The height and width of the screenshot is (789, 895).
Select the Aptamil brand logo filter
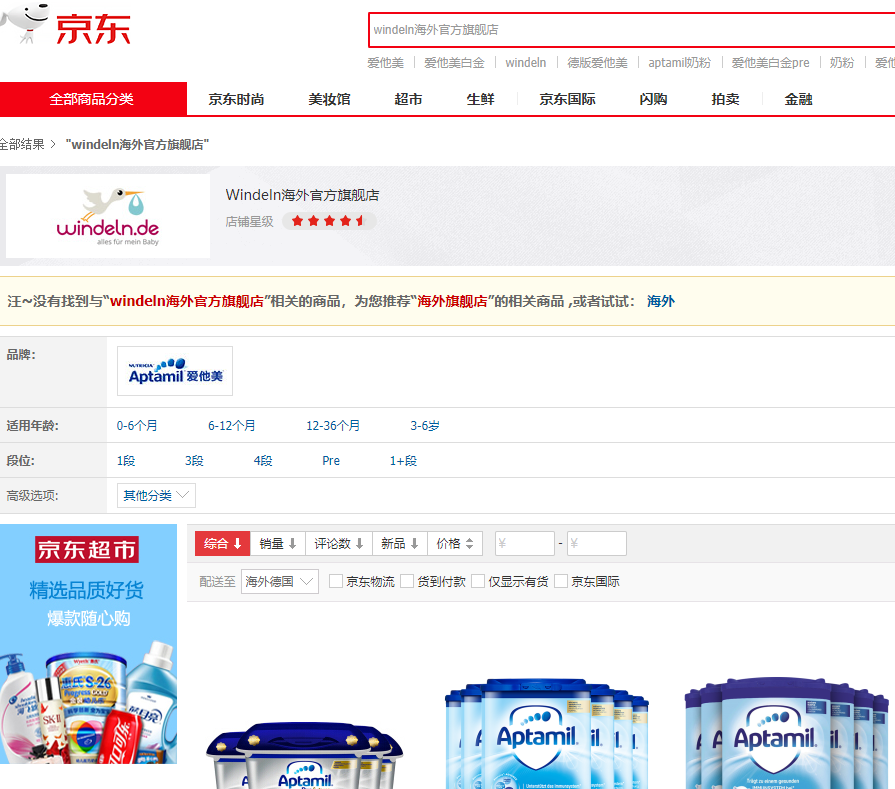175,371
